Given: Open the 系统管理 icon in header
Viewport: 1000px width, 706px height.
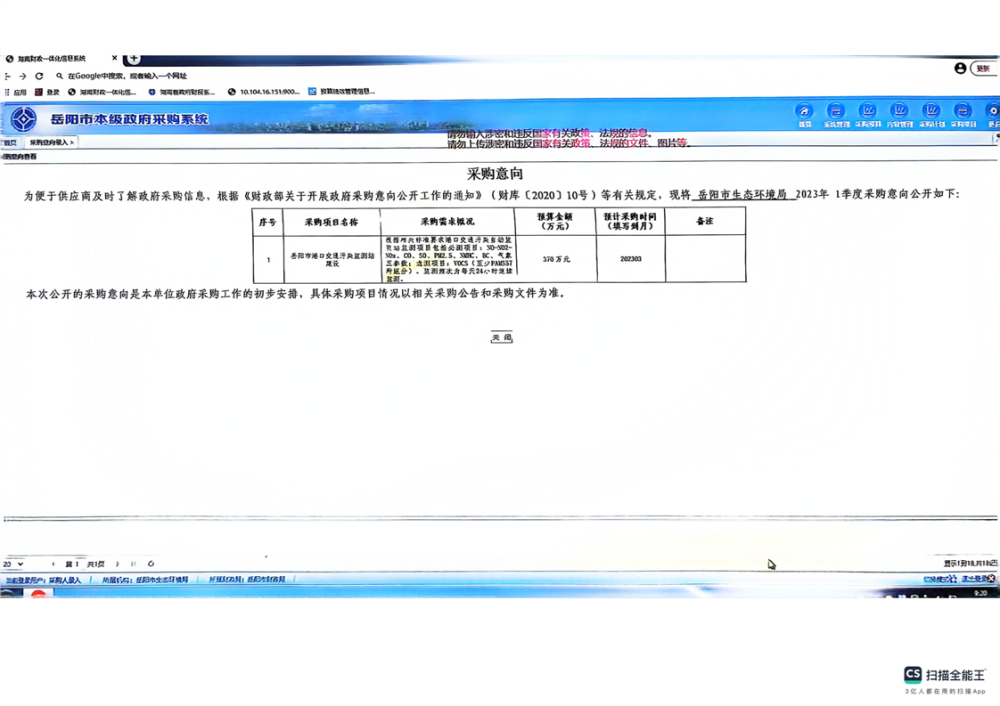Looking at the screenshot, I should click(x=836, y=113).
